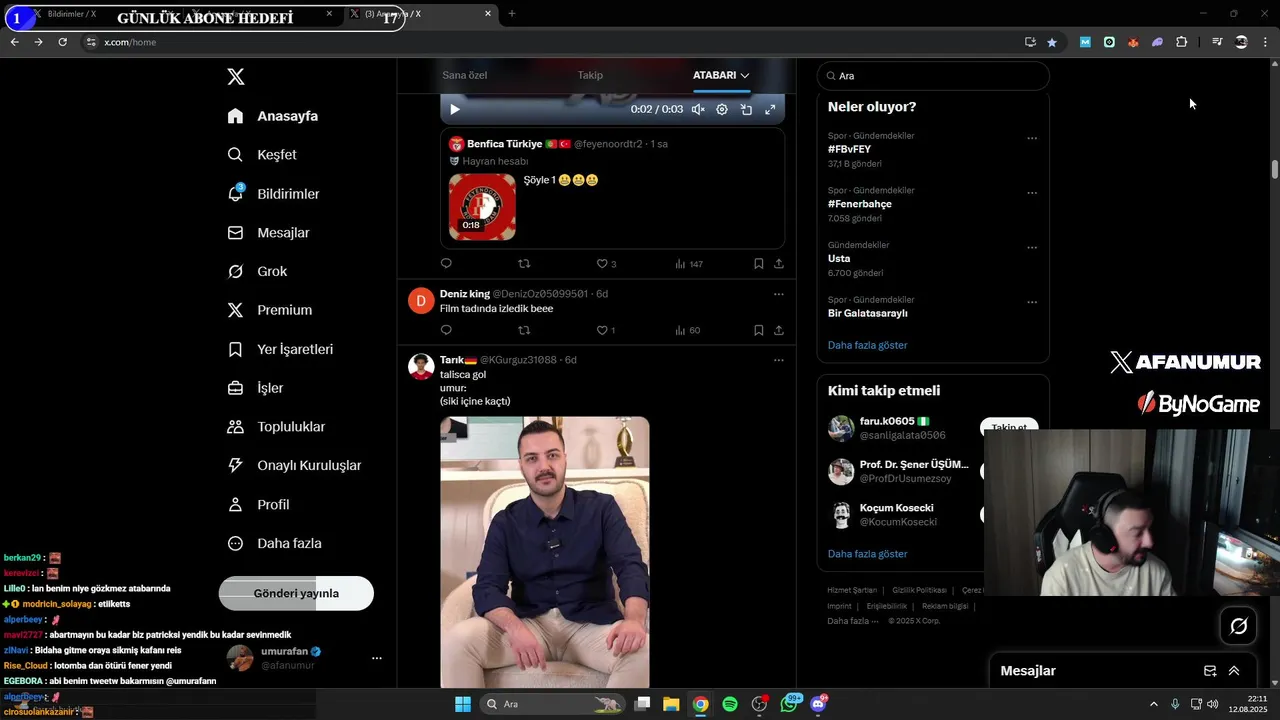Open Grok from sidebar

pos(257,272)
